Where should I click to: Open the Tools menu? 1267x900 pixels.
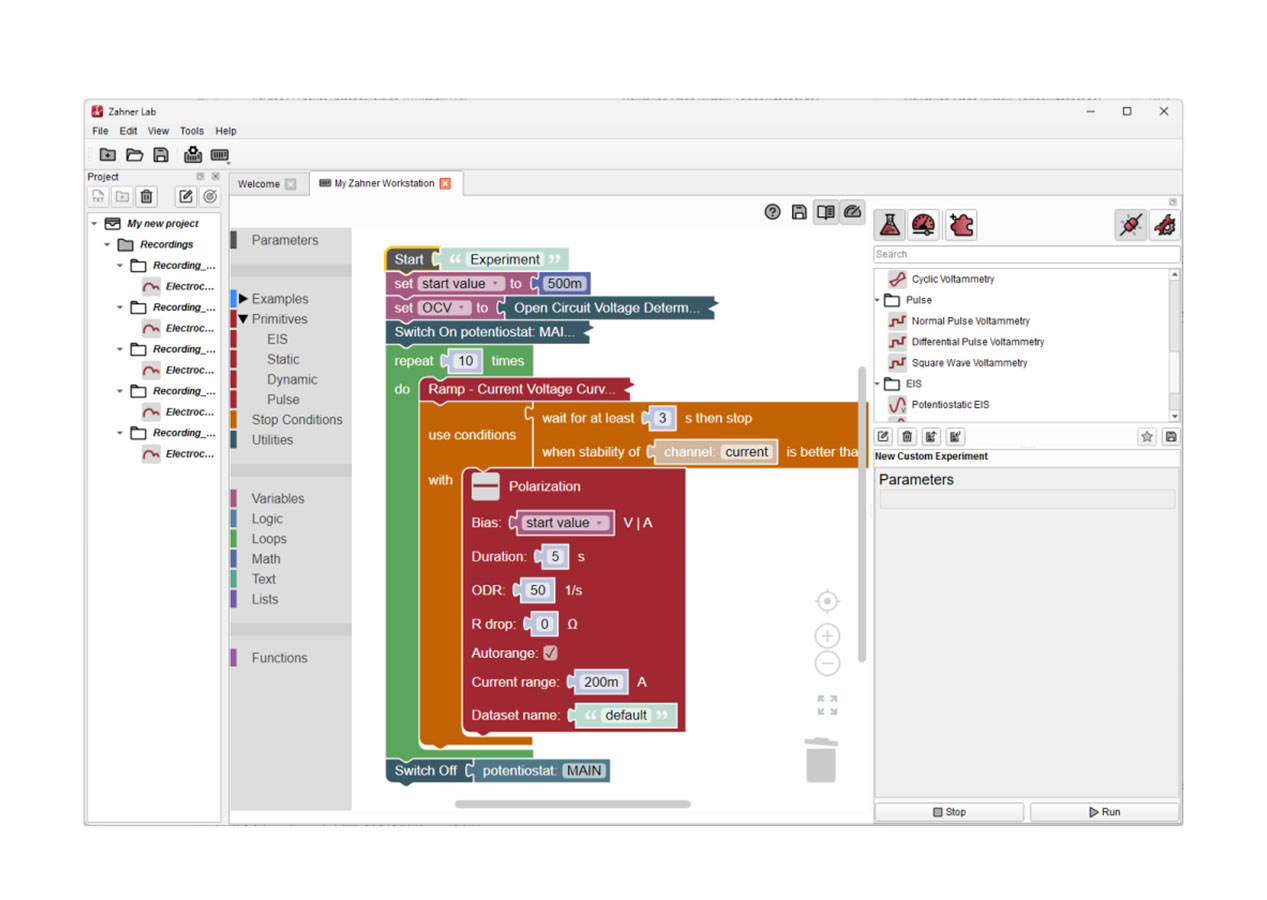pyautogui.click(x=191, y=131)
